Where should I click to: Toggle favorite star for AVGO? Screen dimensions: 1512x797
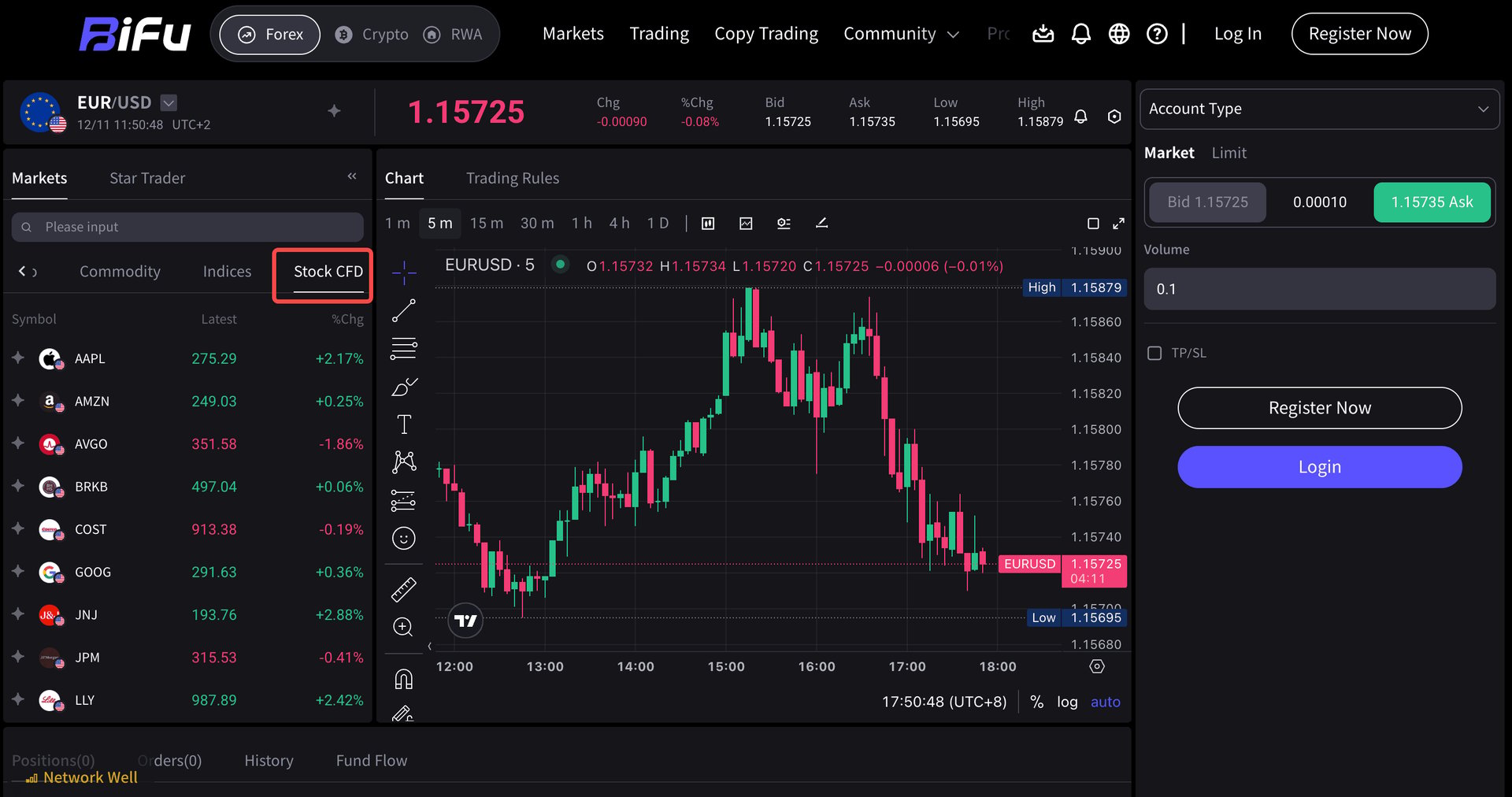pyautogui.click(x=18, y=443)
